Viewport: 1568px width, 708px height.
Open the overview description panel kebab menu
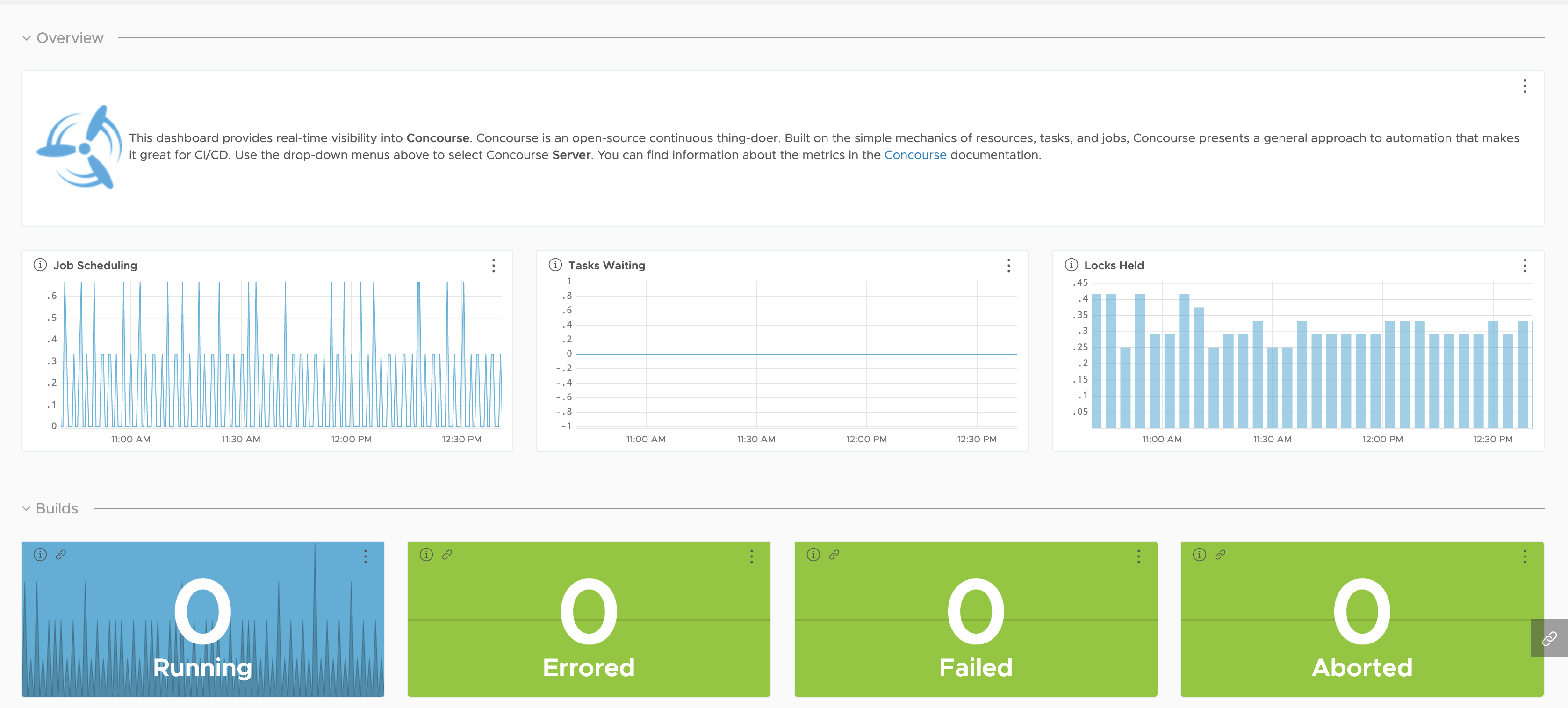(1525, 87)
